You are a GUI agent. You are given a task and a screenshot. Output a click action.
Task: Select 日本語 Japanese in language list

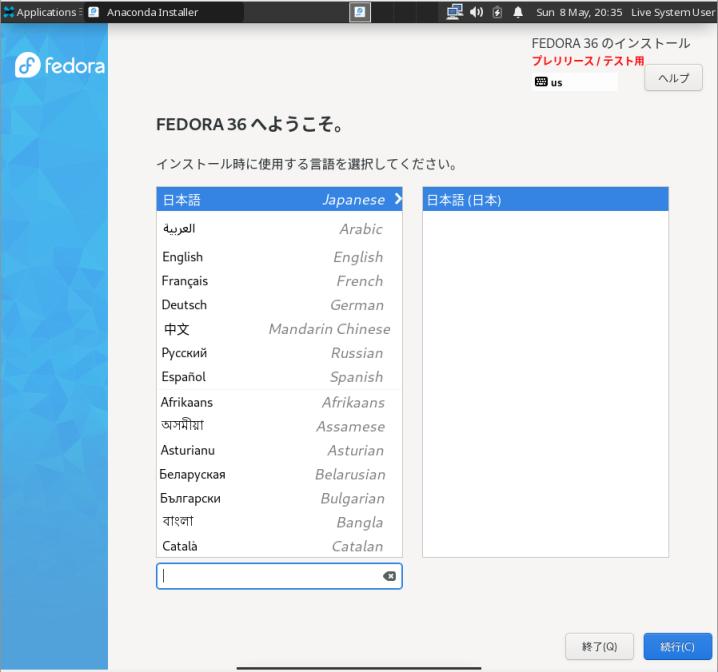(x=279, y=199)
